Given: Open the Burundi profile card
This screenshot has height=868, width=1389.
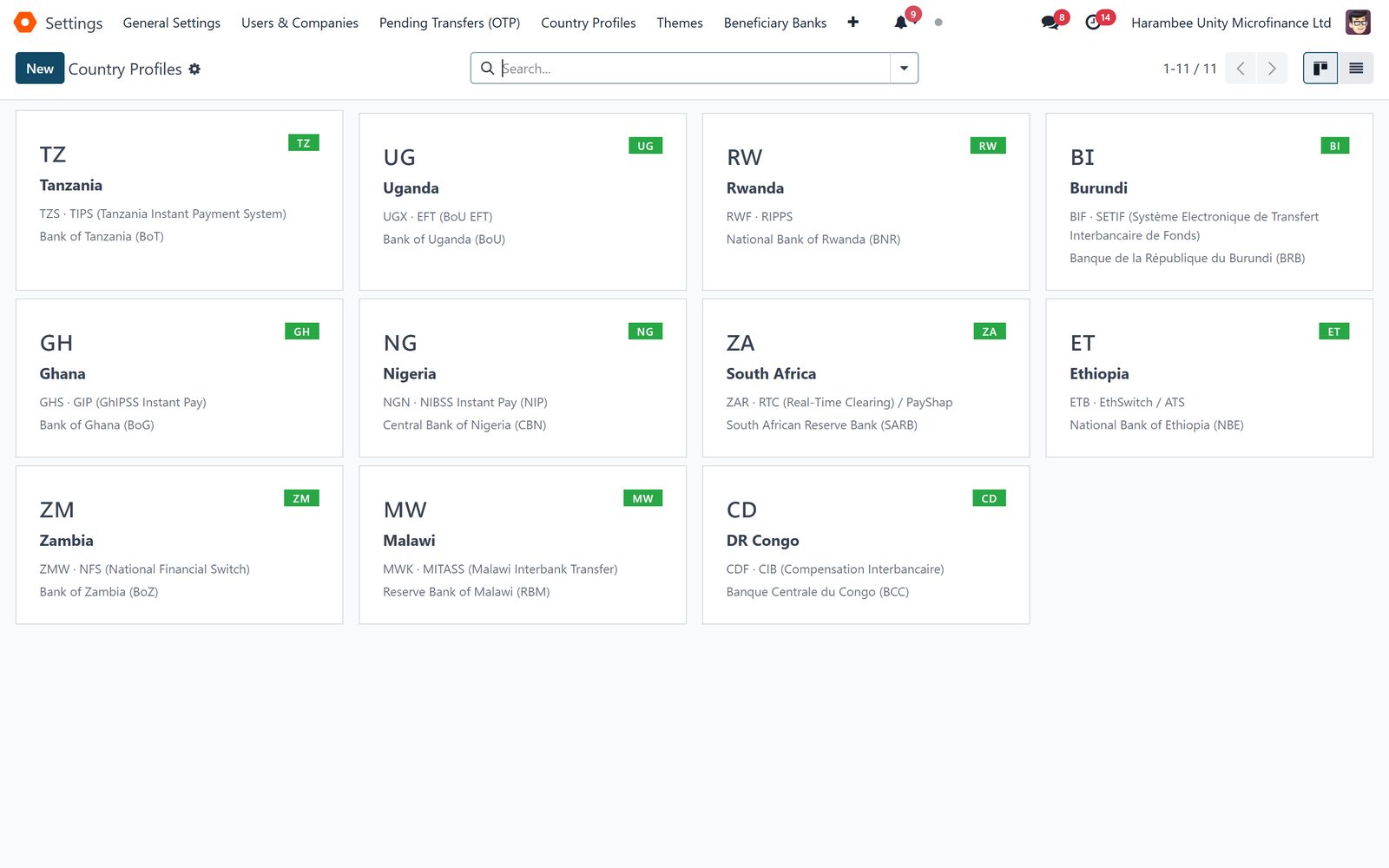Looking at the screenshot, I should point(1209,201).
